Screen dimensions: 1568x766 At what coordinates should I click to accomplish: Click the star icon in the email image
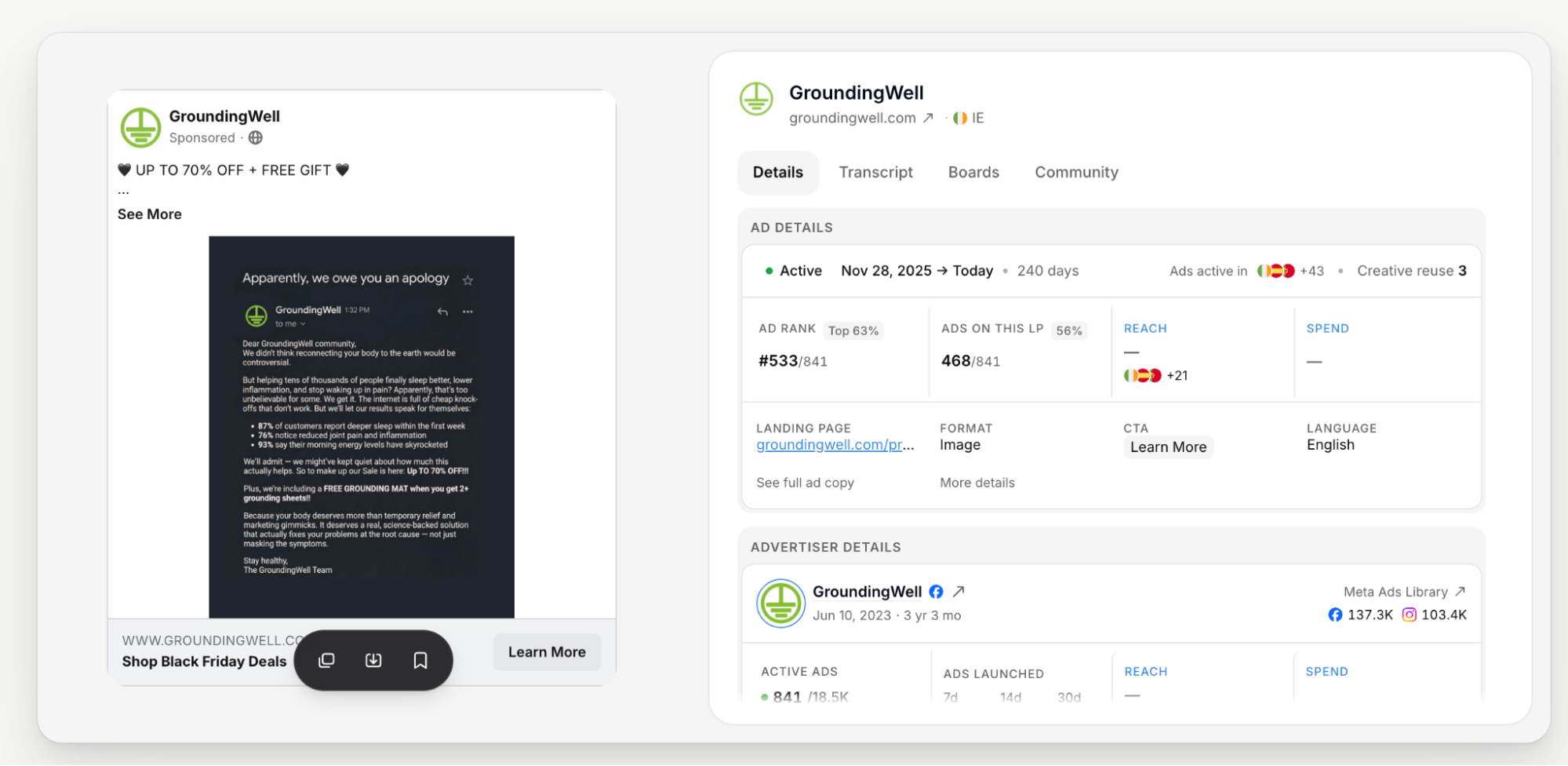click(468, 280)
